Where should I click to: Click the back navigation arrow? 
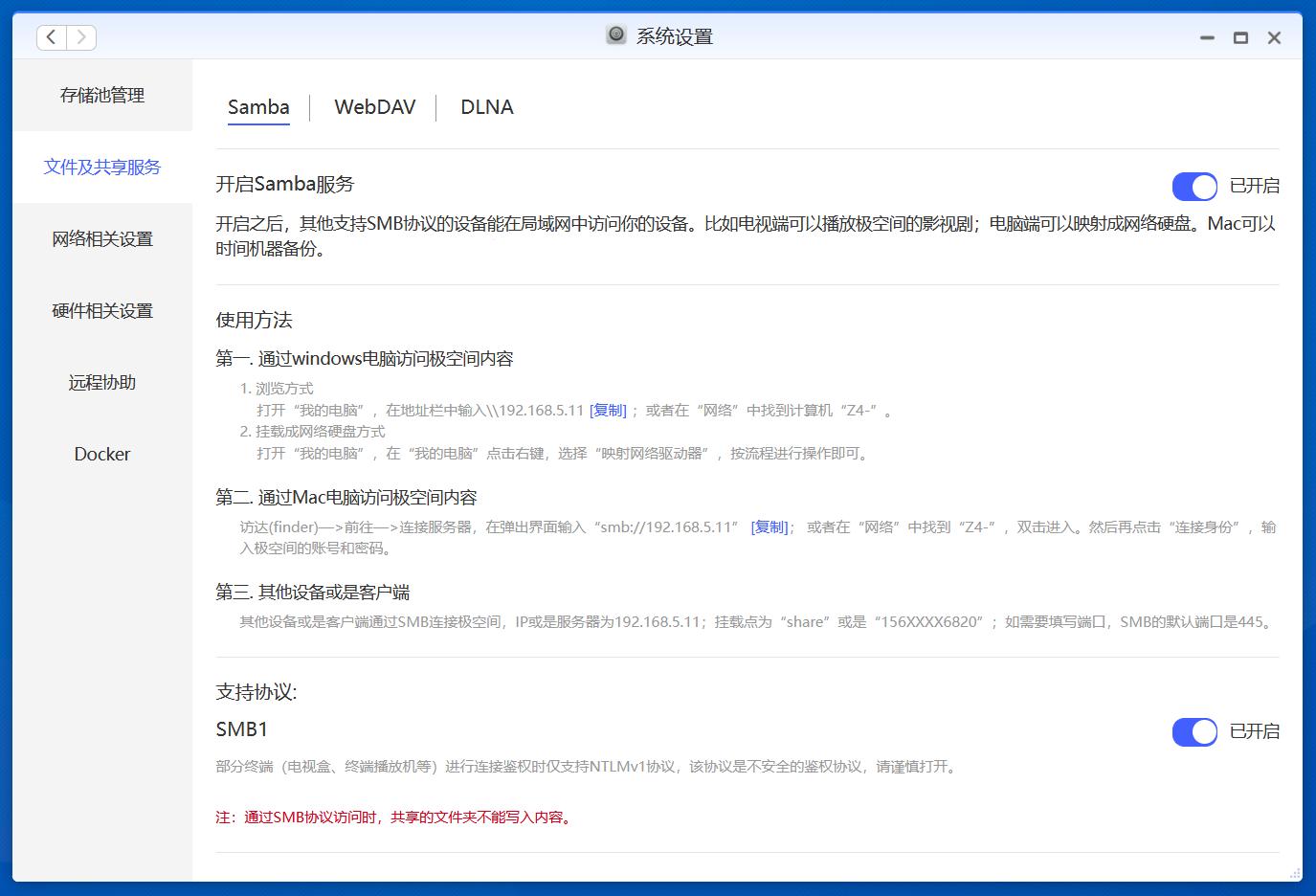coord(51,36)
